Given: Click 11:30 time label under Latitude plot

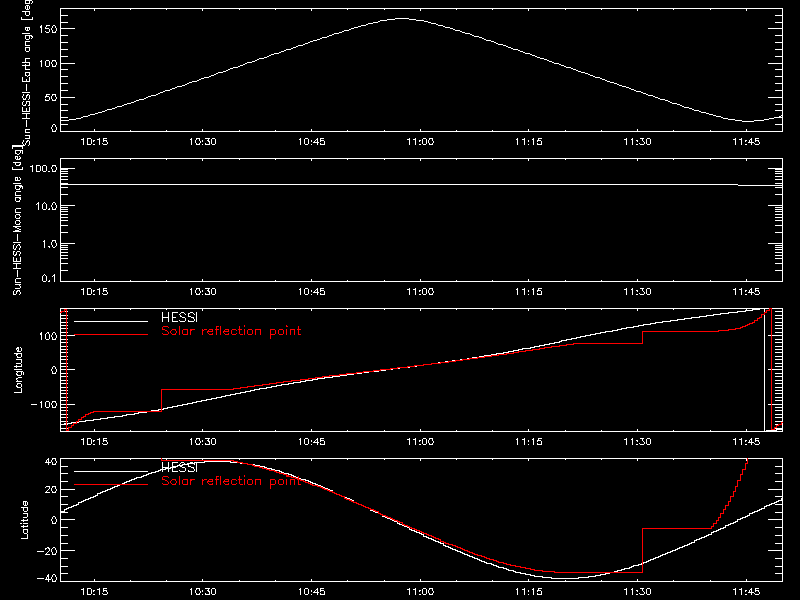Looking at the screenshot, I should click(x=638, y=592).
